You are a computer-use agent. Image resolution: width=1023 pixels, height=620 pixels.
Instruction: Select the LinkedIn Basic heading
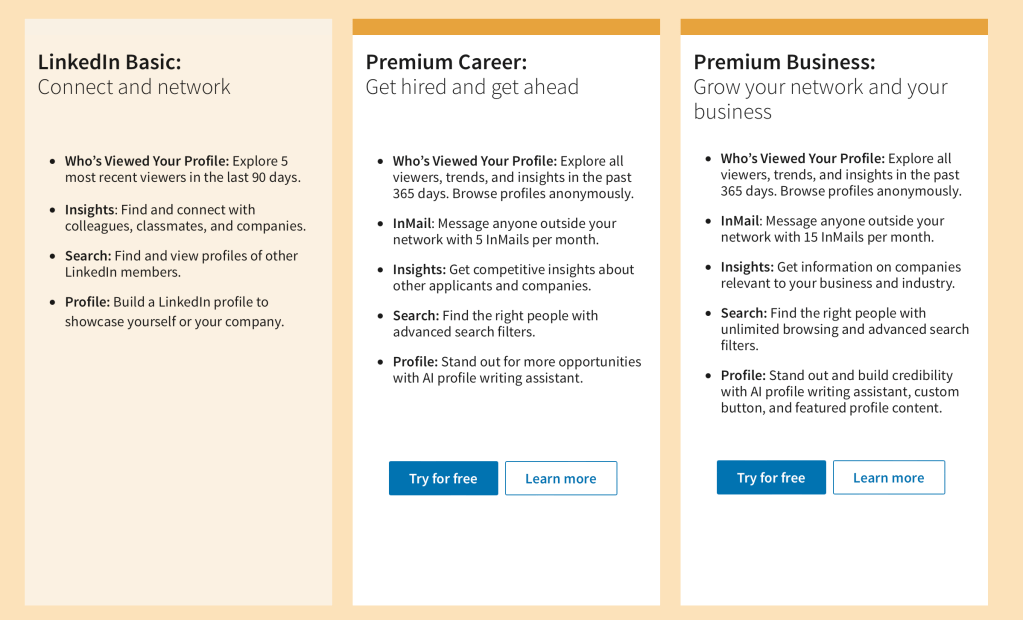point(110,62)
